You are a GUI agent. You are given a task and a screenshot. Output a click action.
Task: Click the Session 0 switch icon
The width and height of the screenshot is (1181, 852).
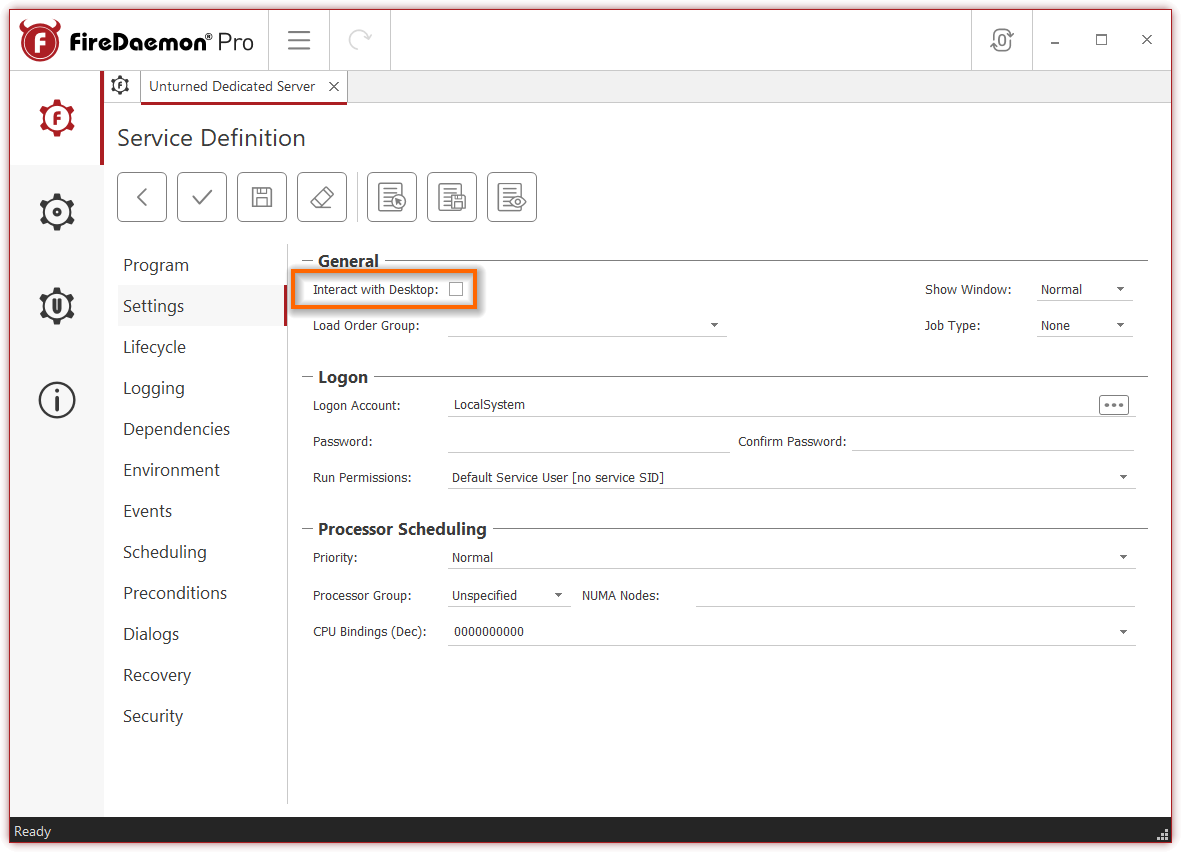click(x=1002, y=40)
